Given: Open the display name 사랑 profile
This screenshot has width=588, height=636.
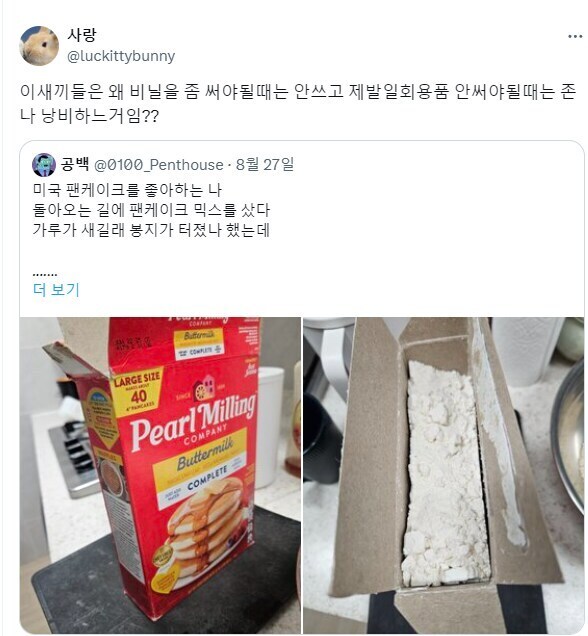Looking at the screenshot, I should click(82, 35).
